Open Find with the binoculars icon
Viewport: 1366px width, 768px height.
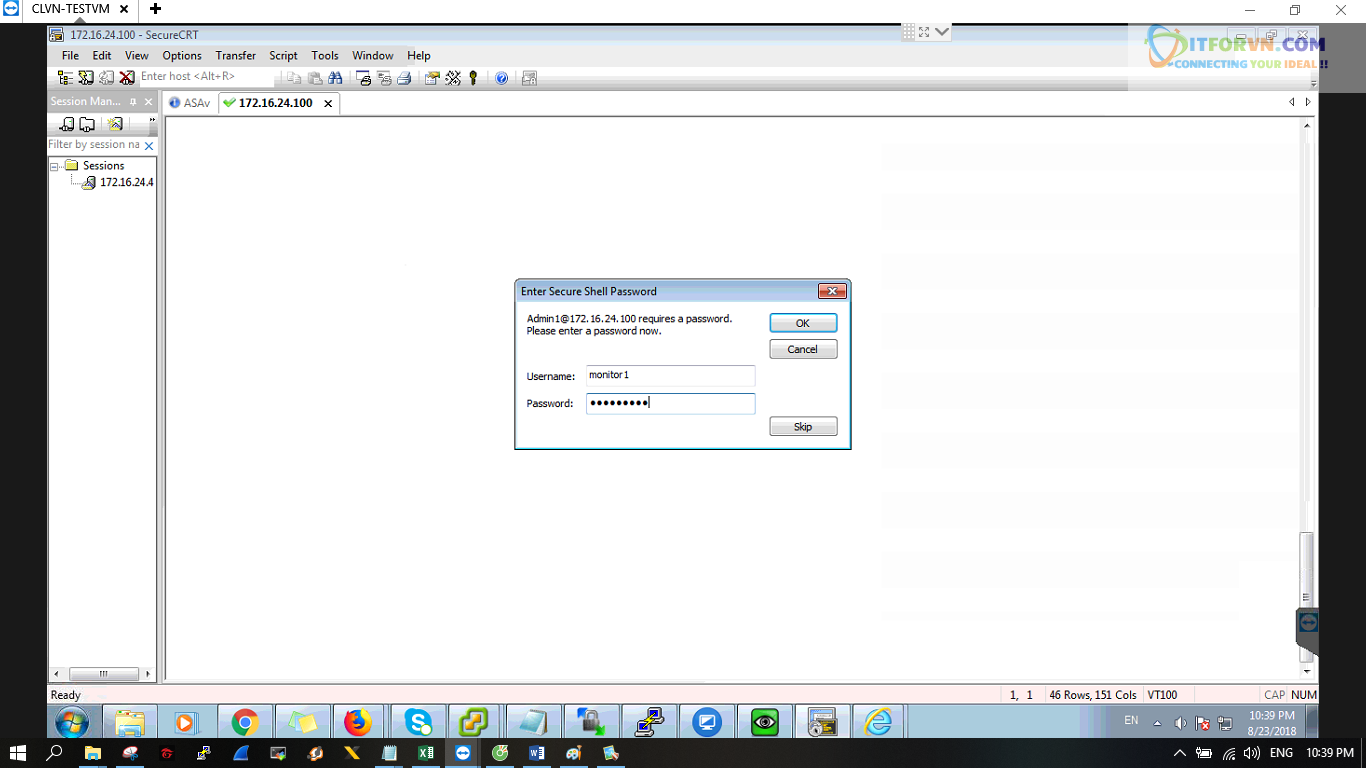pos(335,78)
